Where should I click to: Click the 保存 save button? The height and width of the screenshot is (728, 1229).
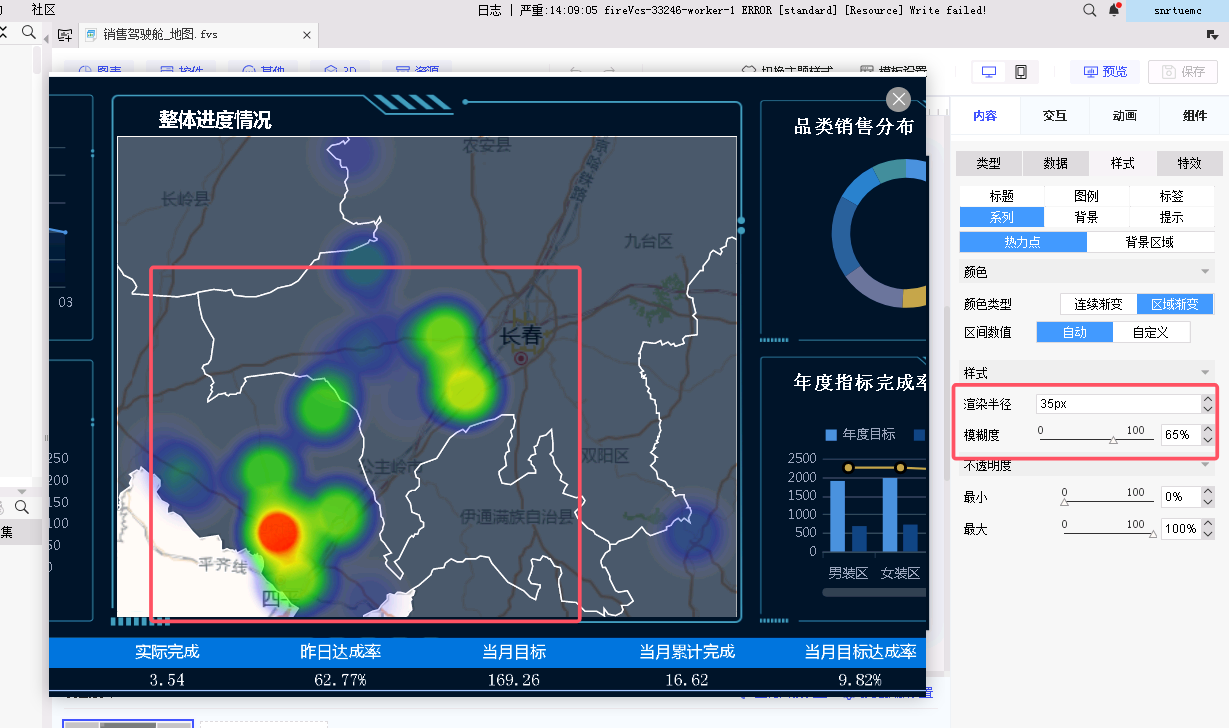(1183, 72)
